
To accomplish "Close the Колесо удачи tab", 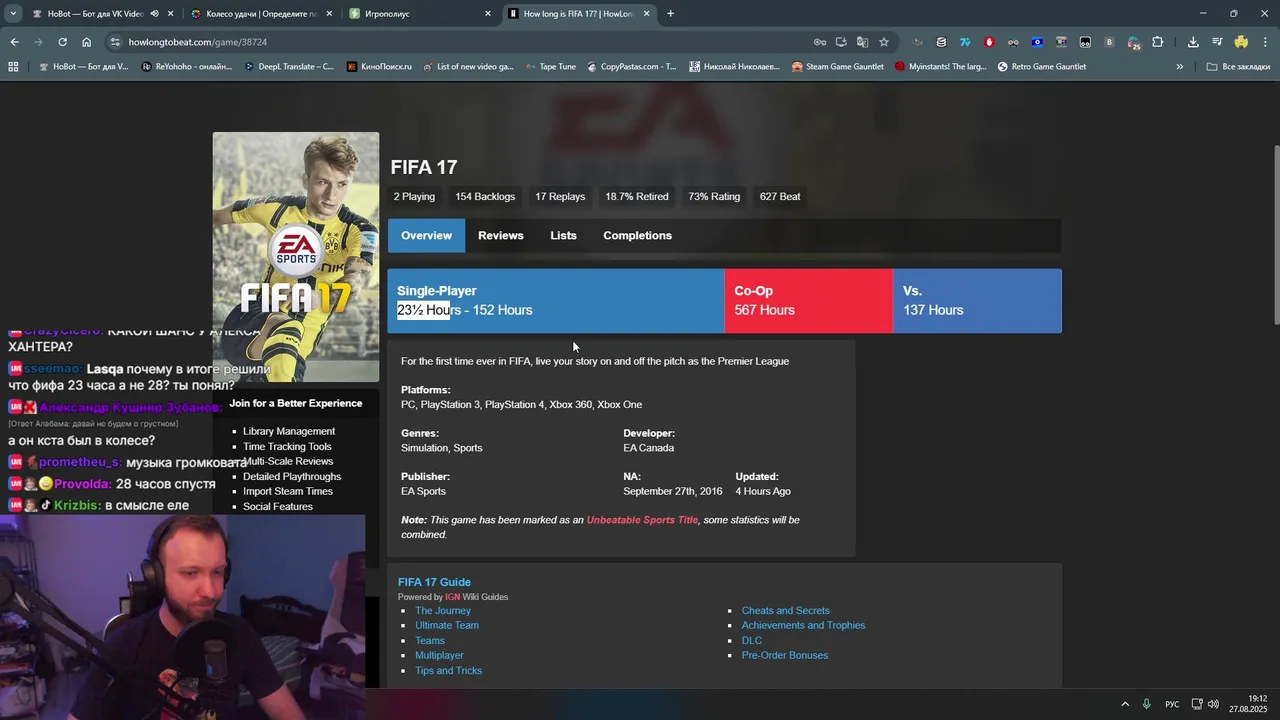I will click(x=329, y=14).
